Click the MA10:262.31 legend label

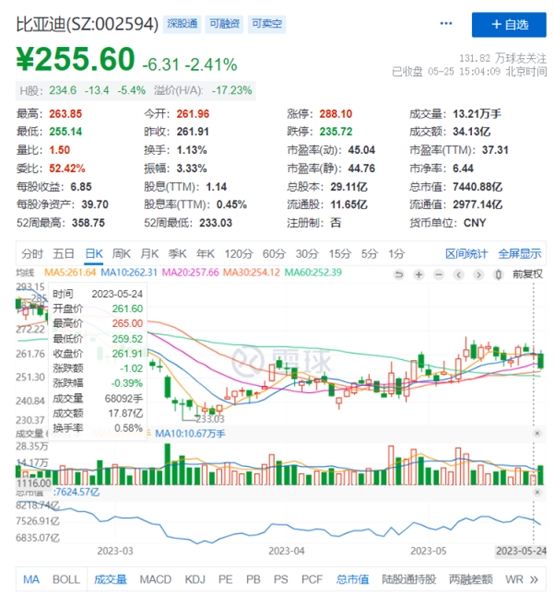pos(129,272)
